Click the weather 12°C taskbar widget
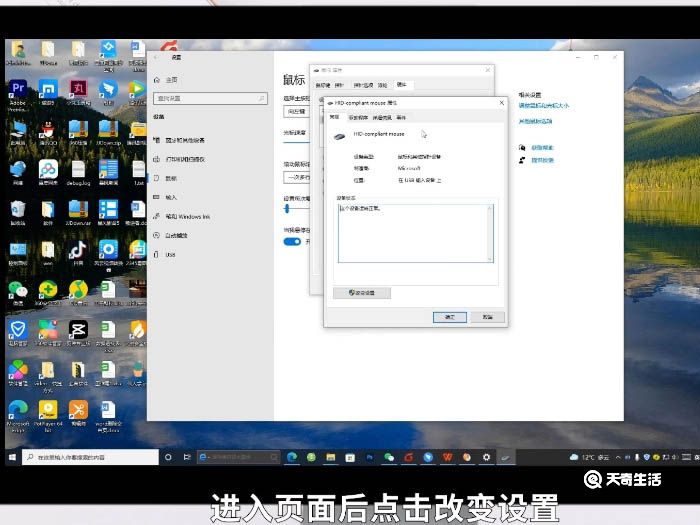The height and width of the screenshot is (525, 700). click(x=589, y=457)
